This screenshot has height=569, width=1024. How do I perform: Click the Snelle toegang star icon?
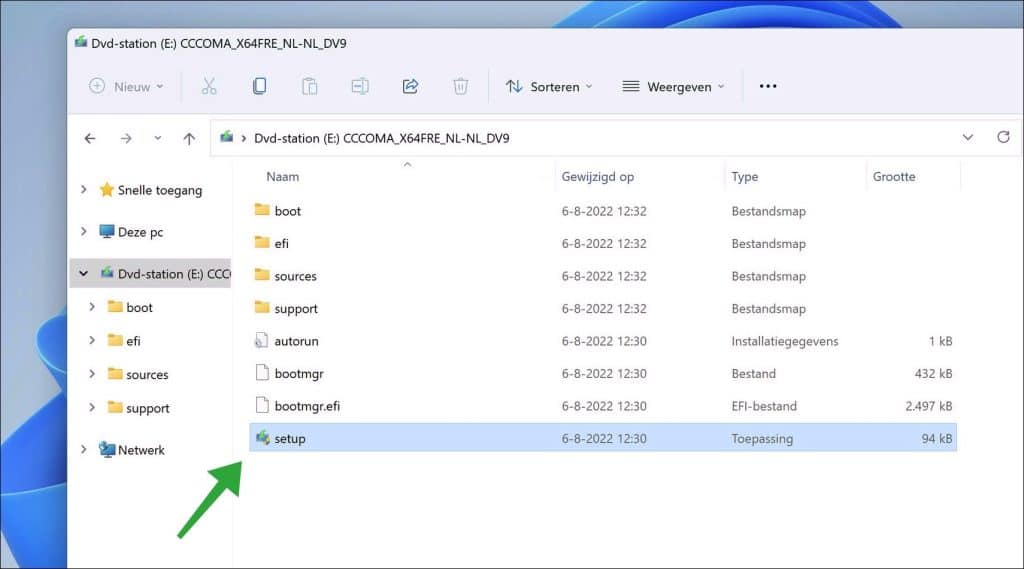106,189
